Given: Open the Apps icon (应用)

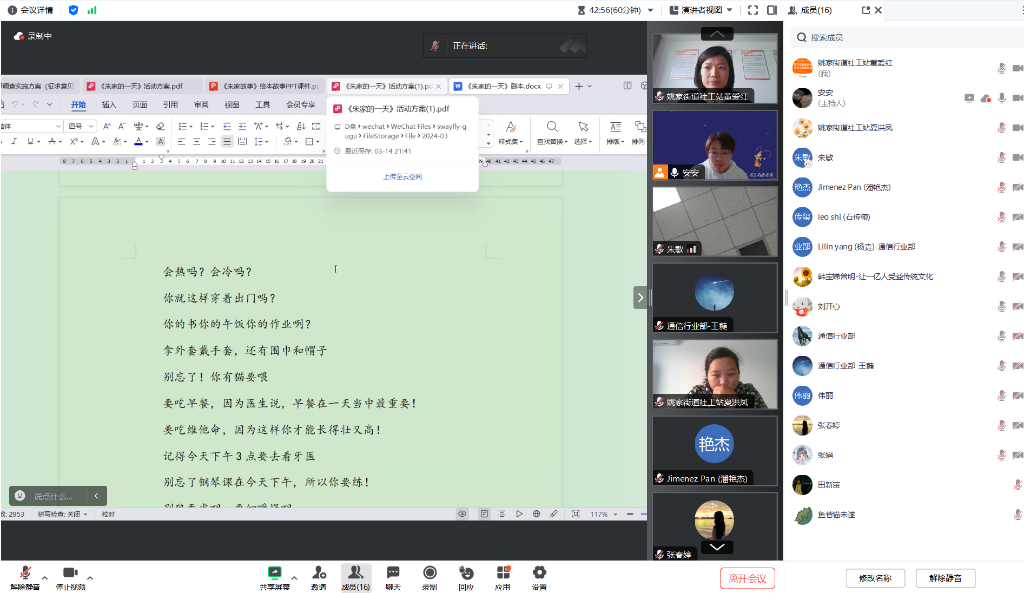Looking at the screenshot, I should click(503, 576).
